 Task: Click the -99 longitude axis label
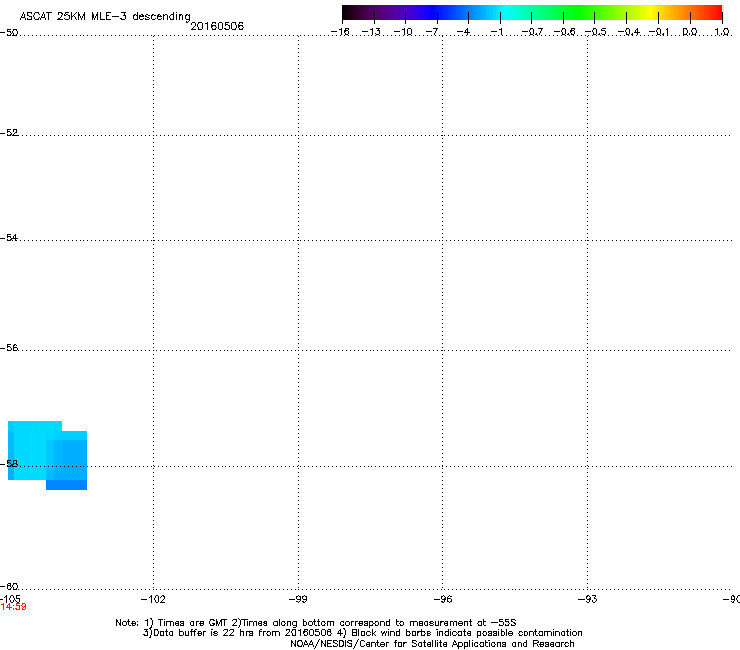point(298,599)
